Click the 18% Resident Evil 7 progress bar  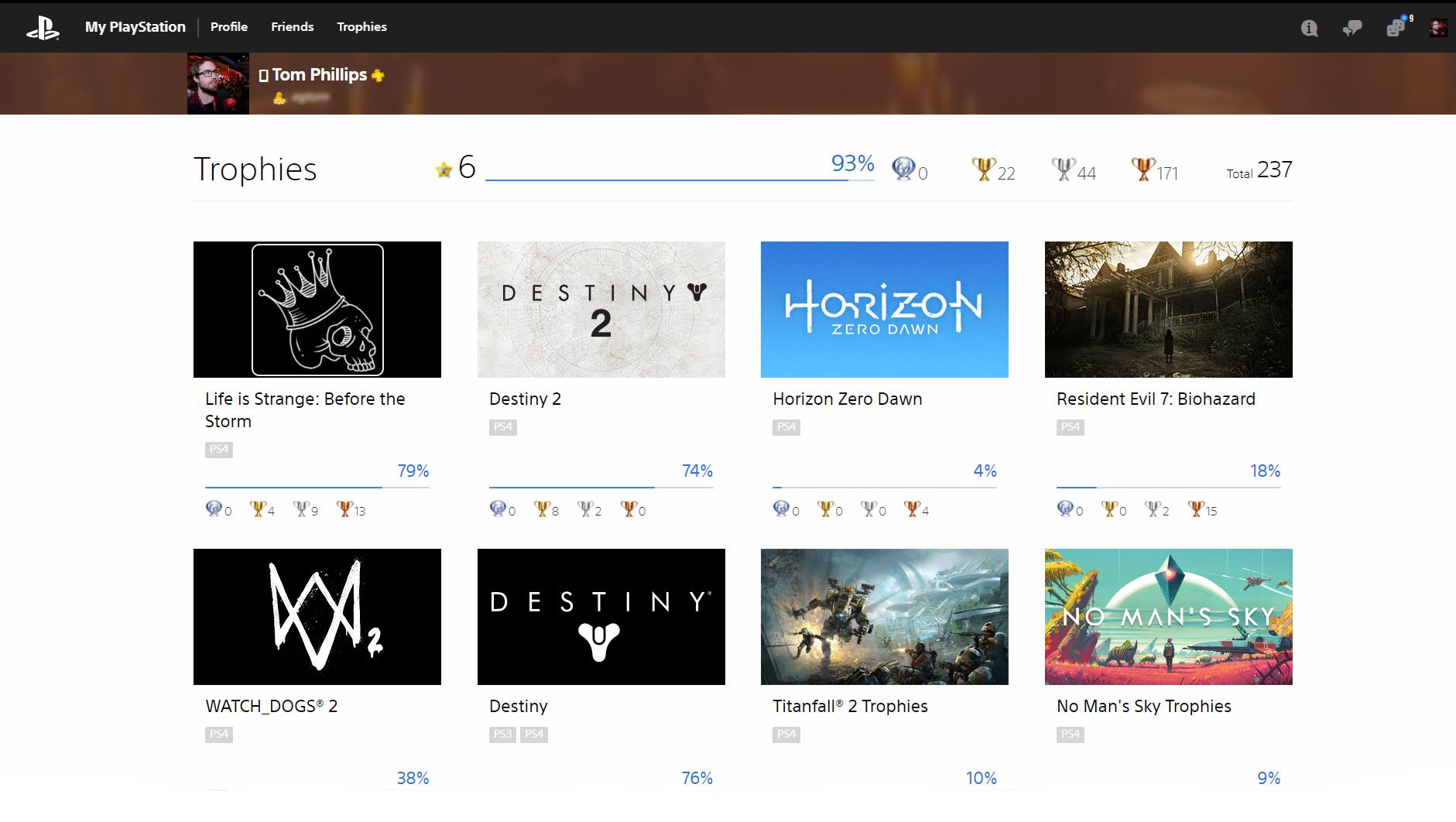coord(1169,487)
